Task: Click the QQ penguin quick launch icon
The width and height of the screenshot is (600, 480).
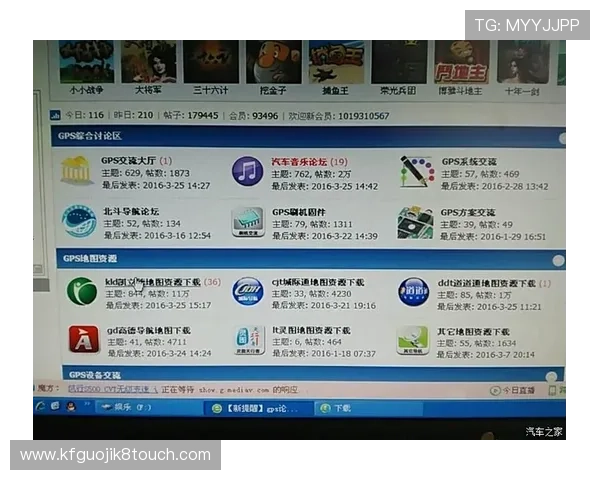Action: tap(71, 407)
